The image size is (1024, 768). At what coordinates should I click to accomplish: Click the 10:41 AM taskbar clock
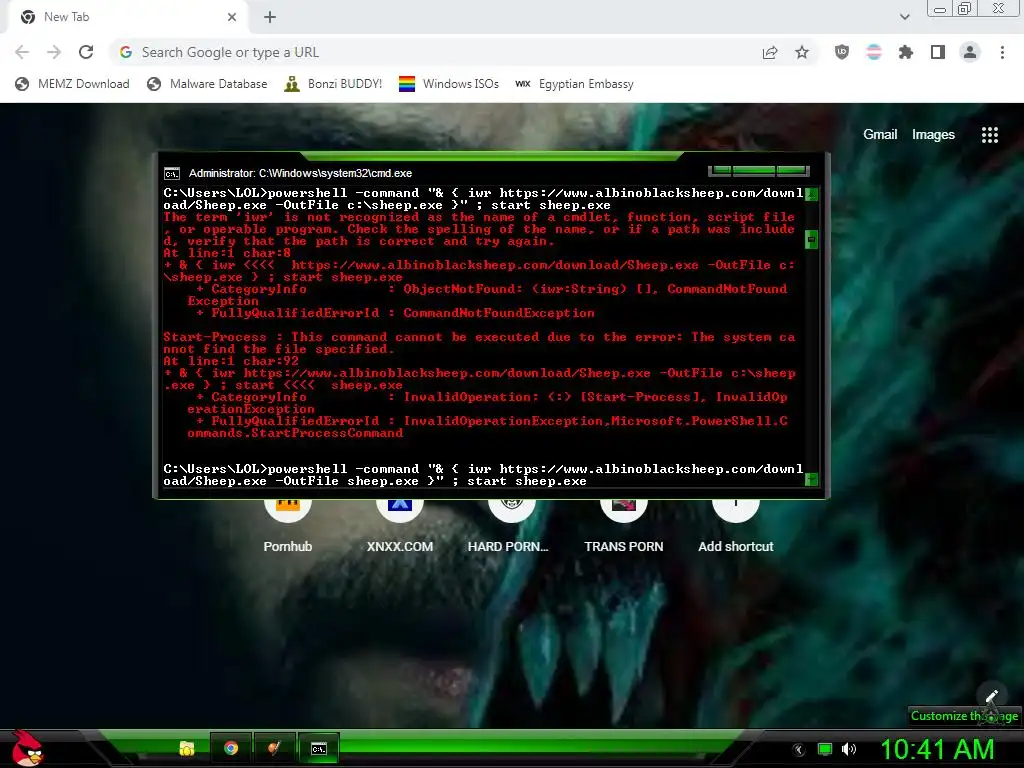point(937,750)
